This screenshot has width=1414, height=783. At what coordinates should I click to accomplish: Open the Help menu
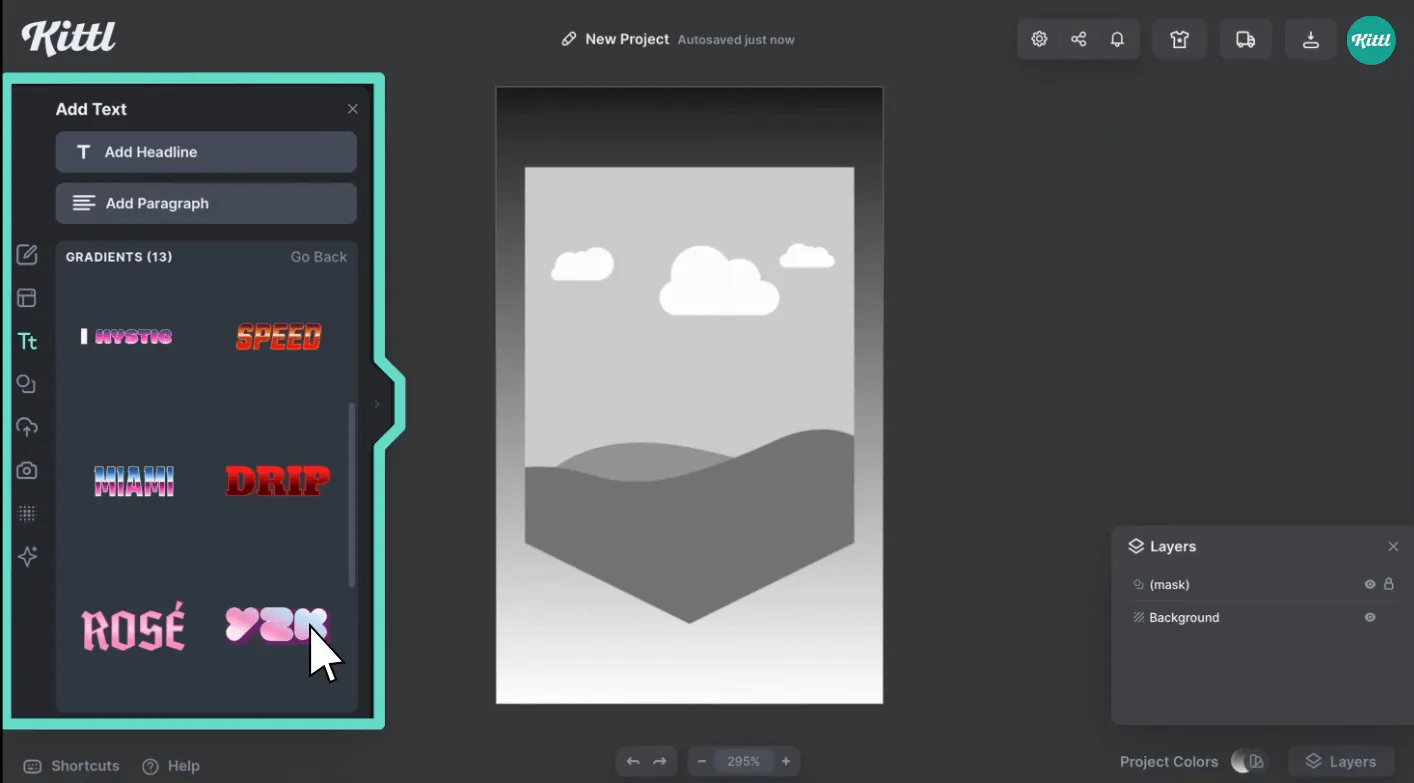pos(170,766)
